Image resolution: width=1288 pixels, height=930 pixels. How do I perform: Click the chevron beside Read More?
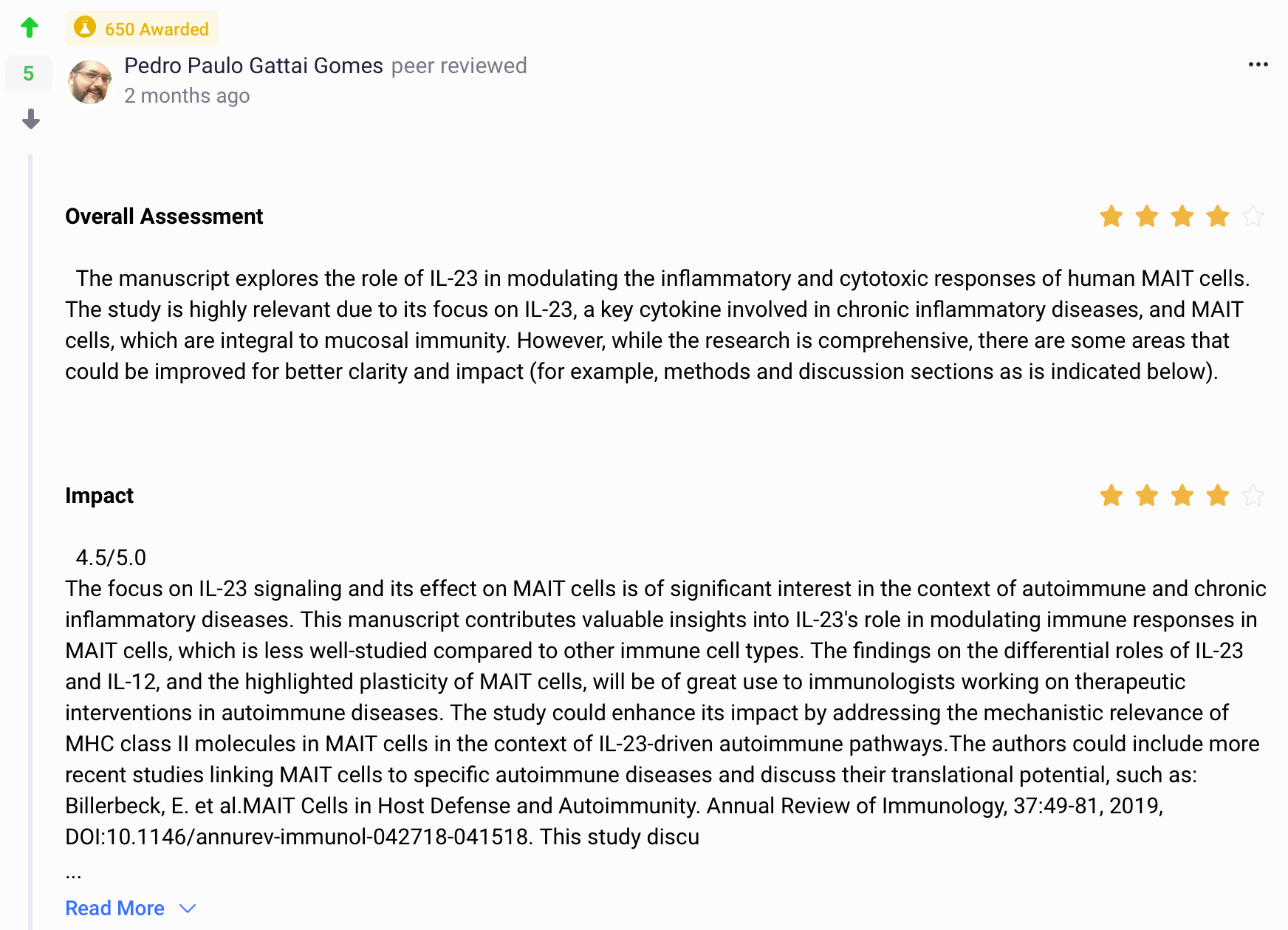(x=188, y=908)
